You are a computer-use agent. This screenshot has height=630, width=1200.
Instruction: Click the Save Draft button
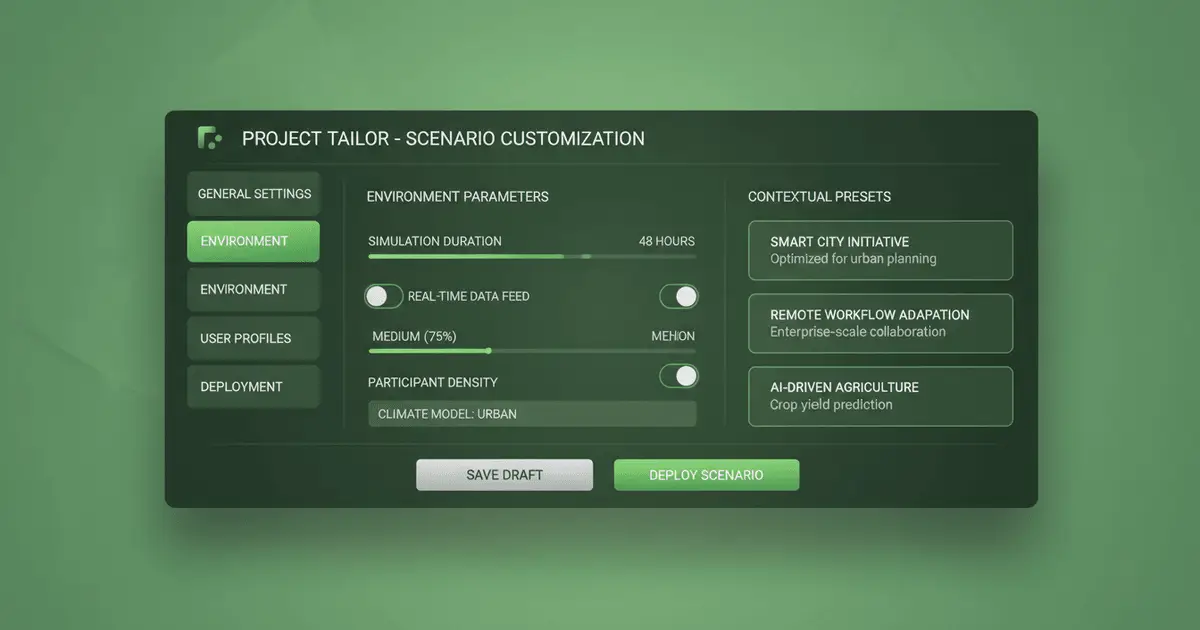[x=504, y=475]
